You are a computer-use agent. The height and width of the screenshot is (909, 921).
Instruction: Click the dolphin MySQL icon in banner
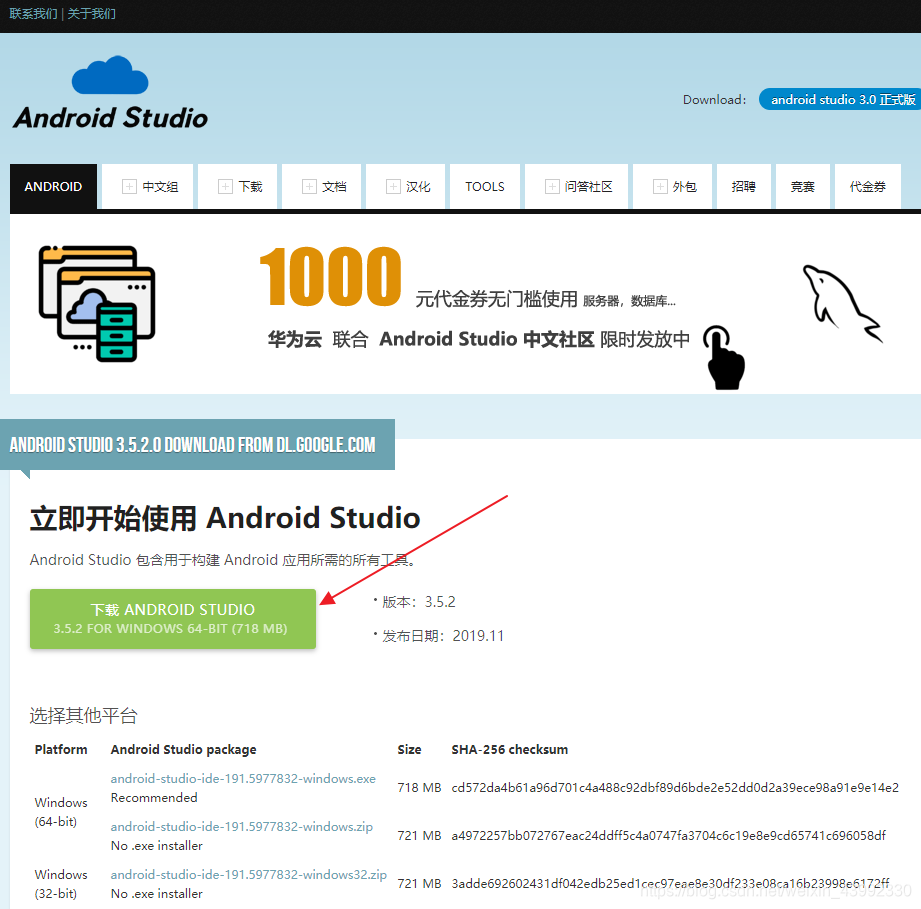point(842,302)
